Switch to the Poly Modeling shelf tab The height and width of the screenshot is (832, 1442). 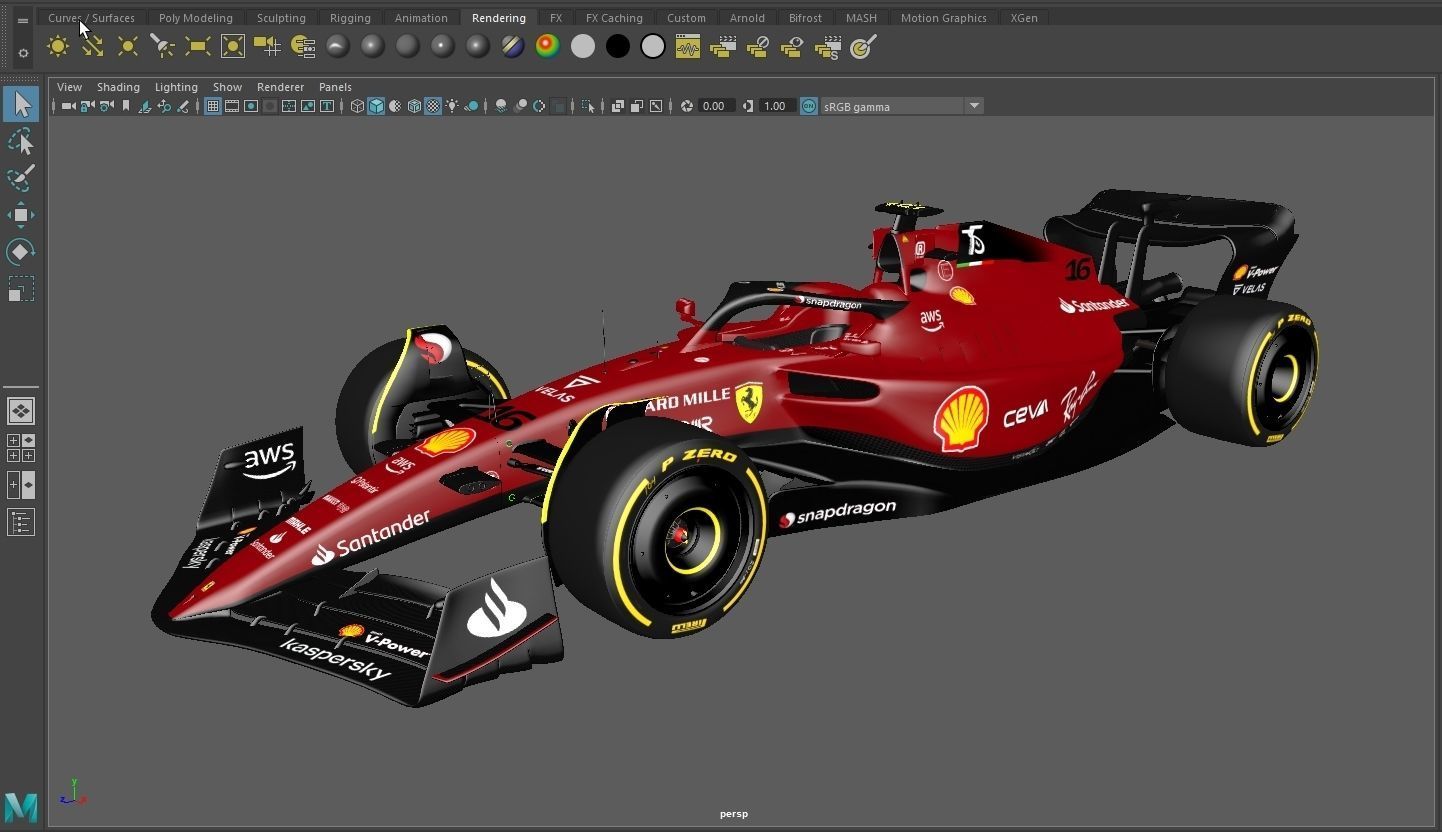click(195, 18)
